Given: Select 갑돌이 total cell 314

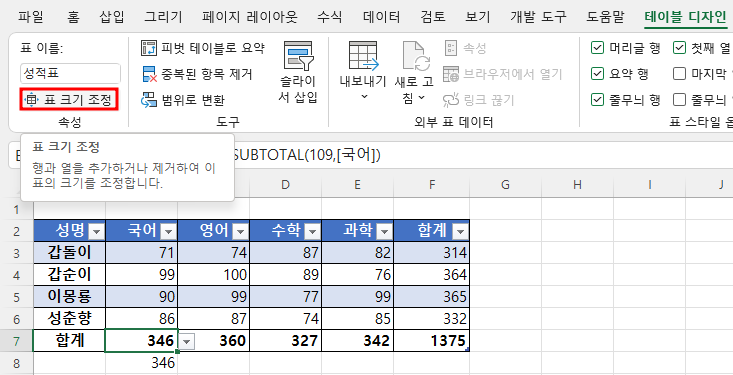Looking at the screenshot, I should pyautogui.click(x=431, y=253).
